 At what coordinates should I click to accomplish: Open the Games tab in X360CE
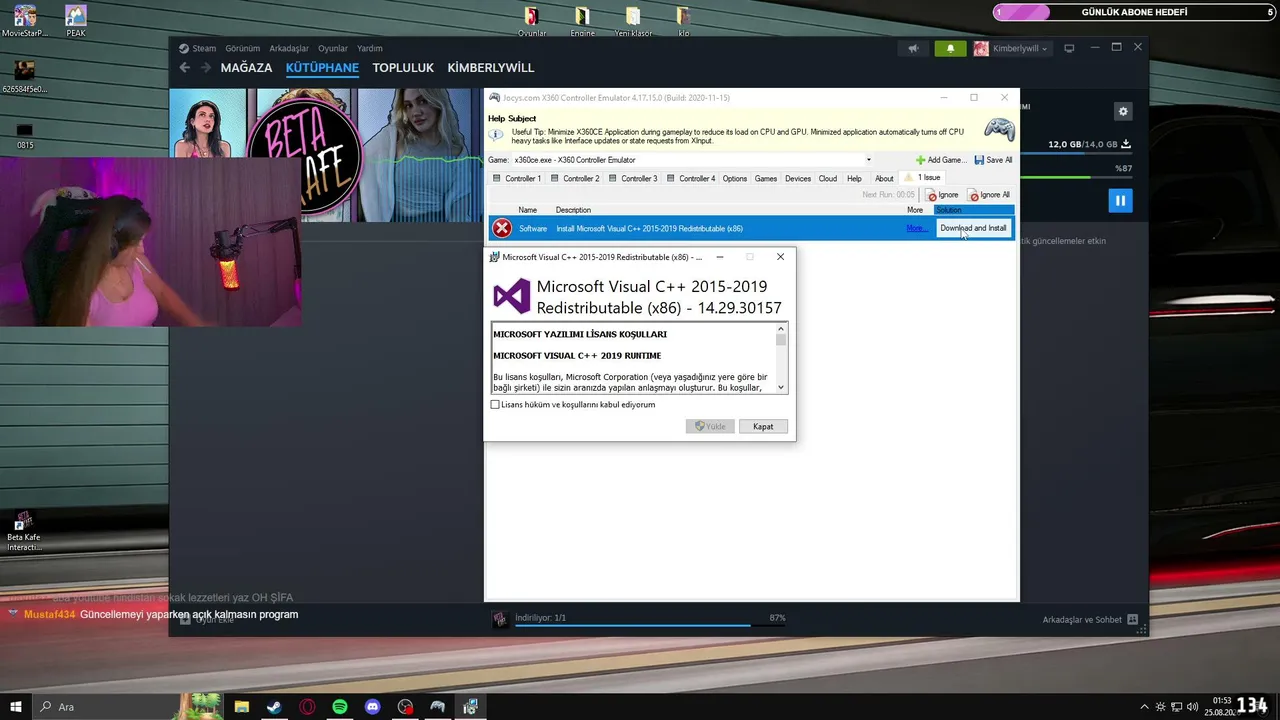[x=766, y=178]
